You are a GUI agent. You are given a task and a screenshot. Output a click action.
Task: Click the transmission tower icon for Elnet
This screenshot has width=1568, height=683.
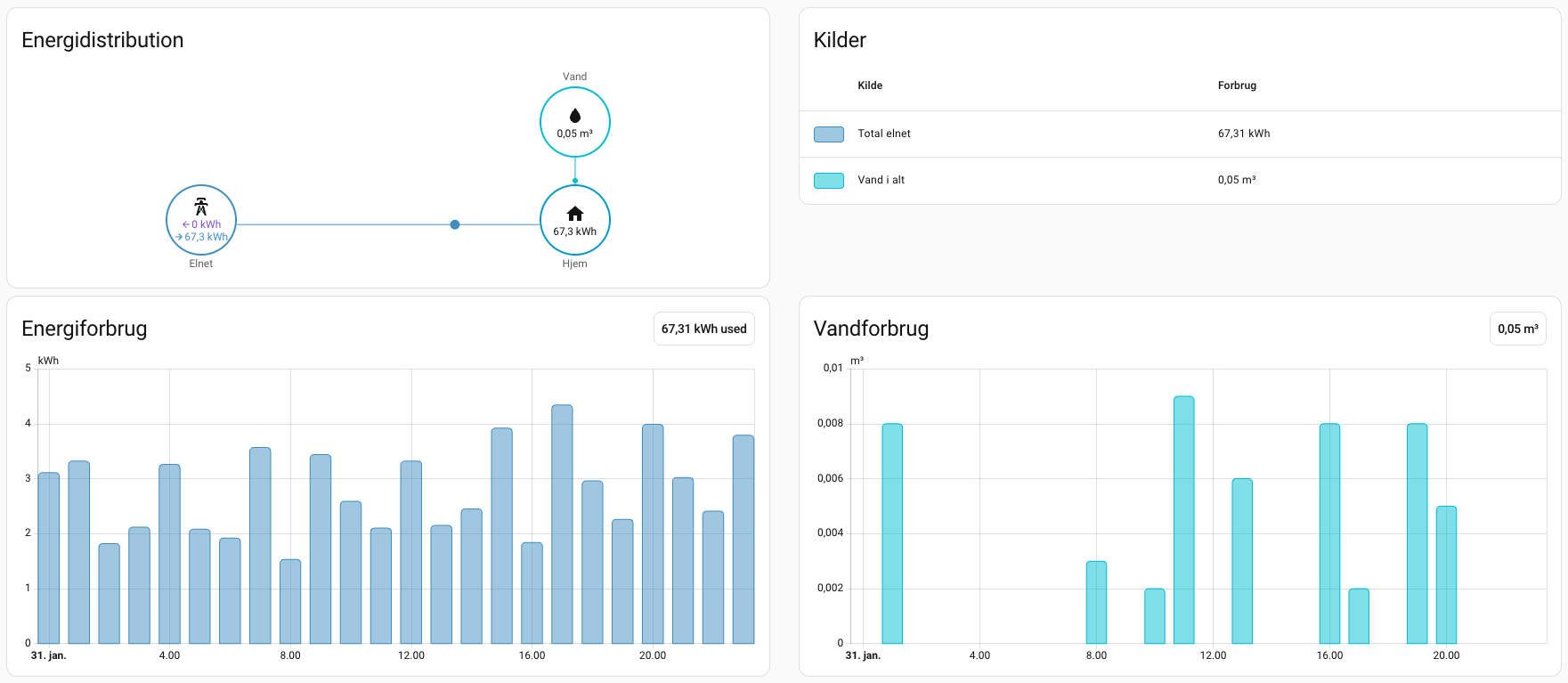(x=201, y=207)
